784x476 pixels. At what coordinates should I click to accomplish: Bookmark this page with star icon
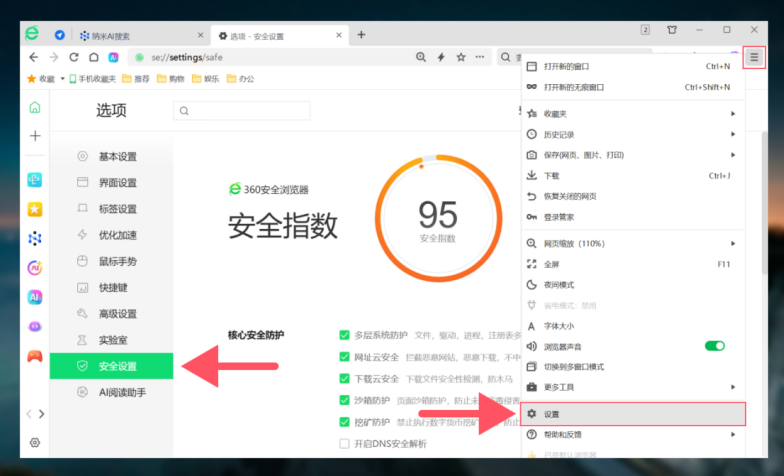(x=460, y=58)
